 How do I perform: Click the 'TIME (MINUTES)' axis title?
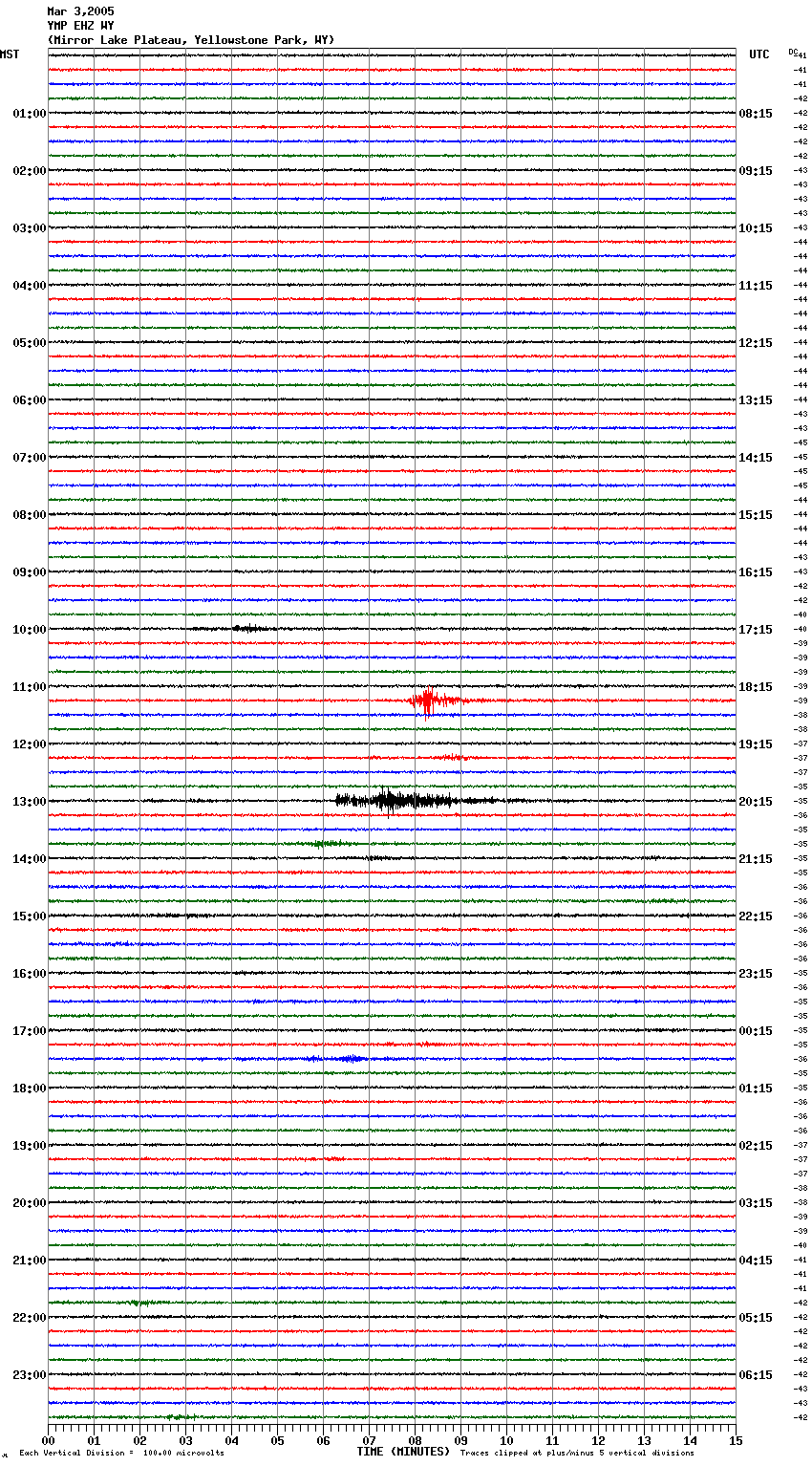[403, 1452]
